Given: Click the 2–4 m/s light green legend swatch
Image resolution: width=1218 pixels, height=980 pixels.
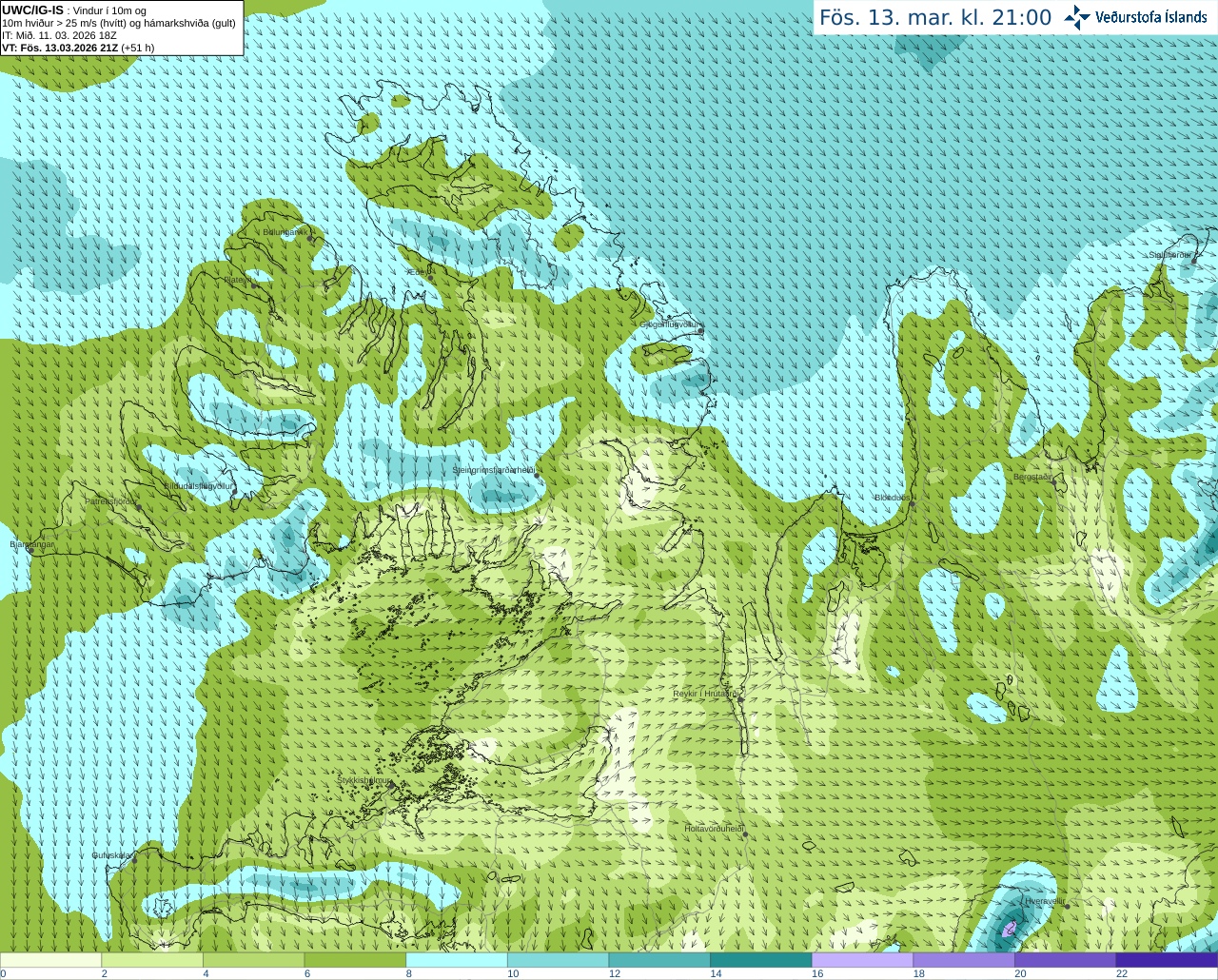Looking at the screenshot, I should tap(152, 960).
